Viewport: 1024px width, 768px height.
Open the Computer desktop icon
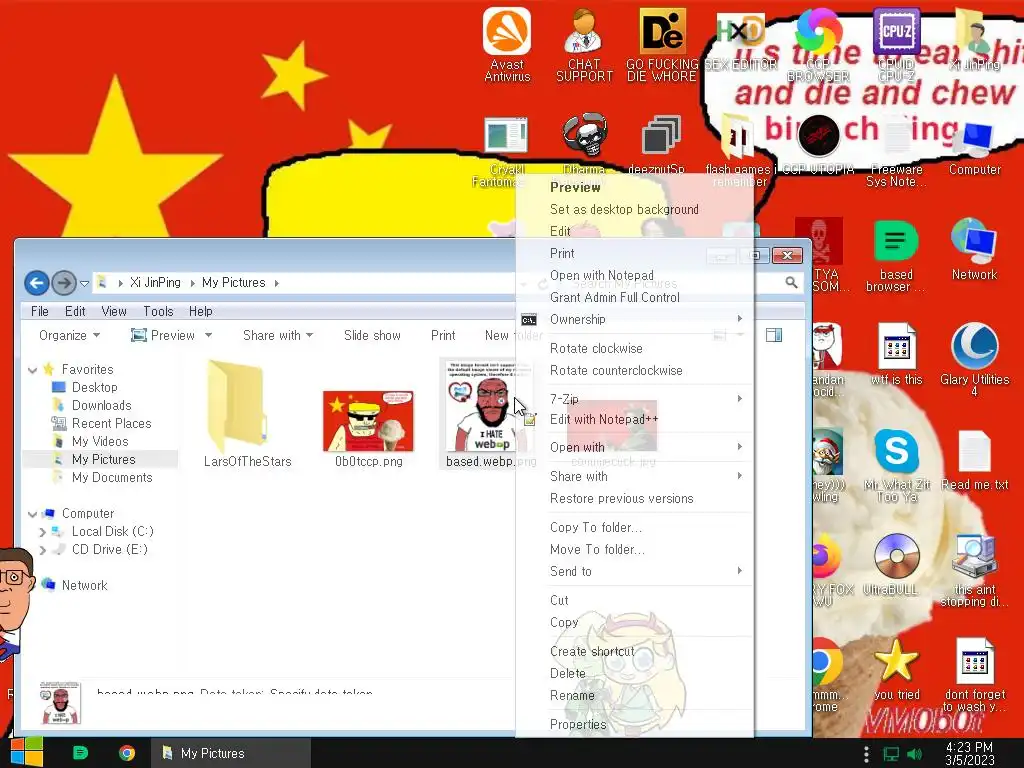(974, 148)
